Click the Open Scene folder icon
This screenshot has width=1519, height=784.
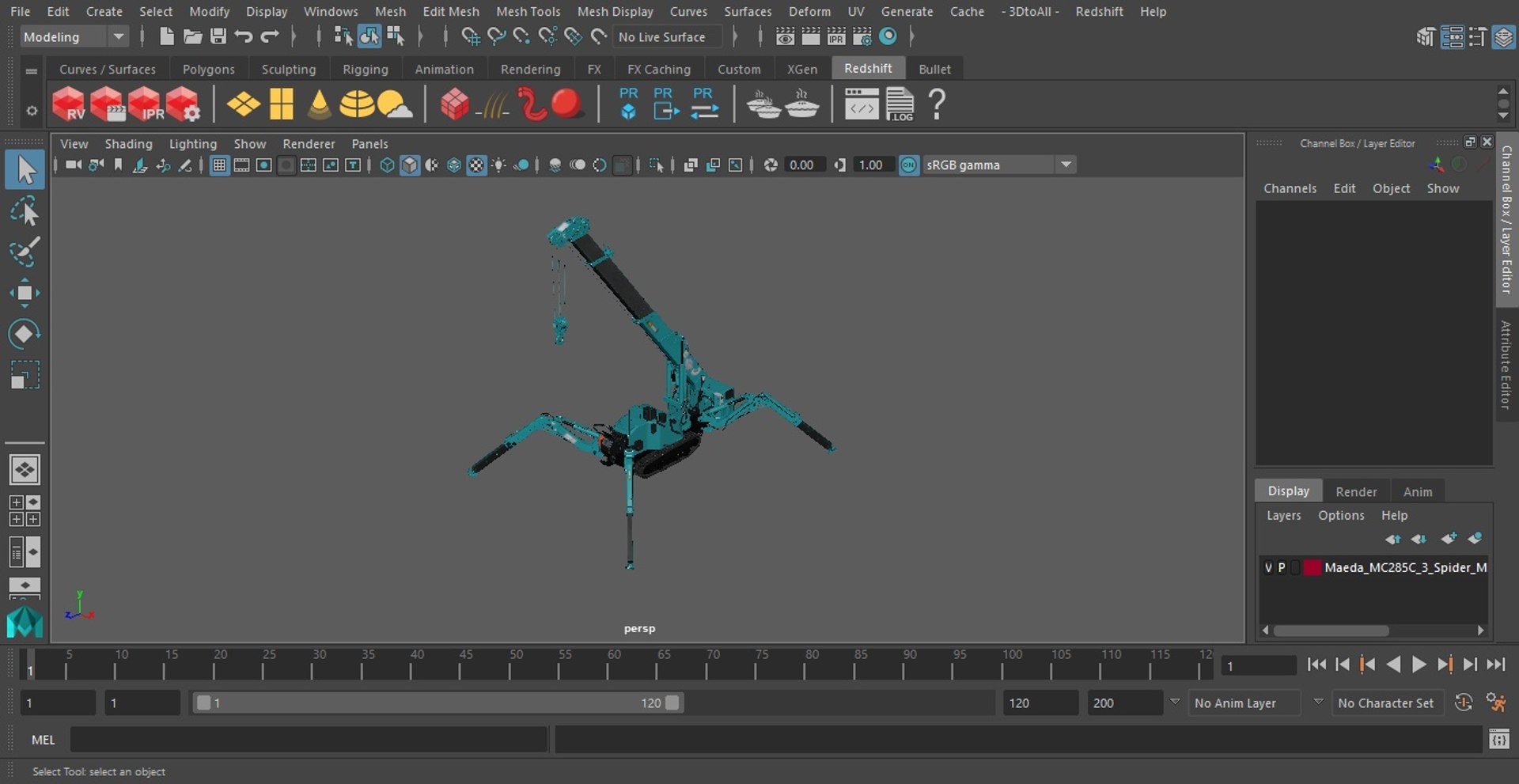192,36
